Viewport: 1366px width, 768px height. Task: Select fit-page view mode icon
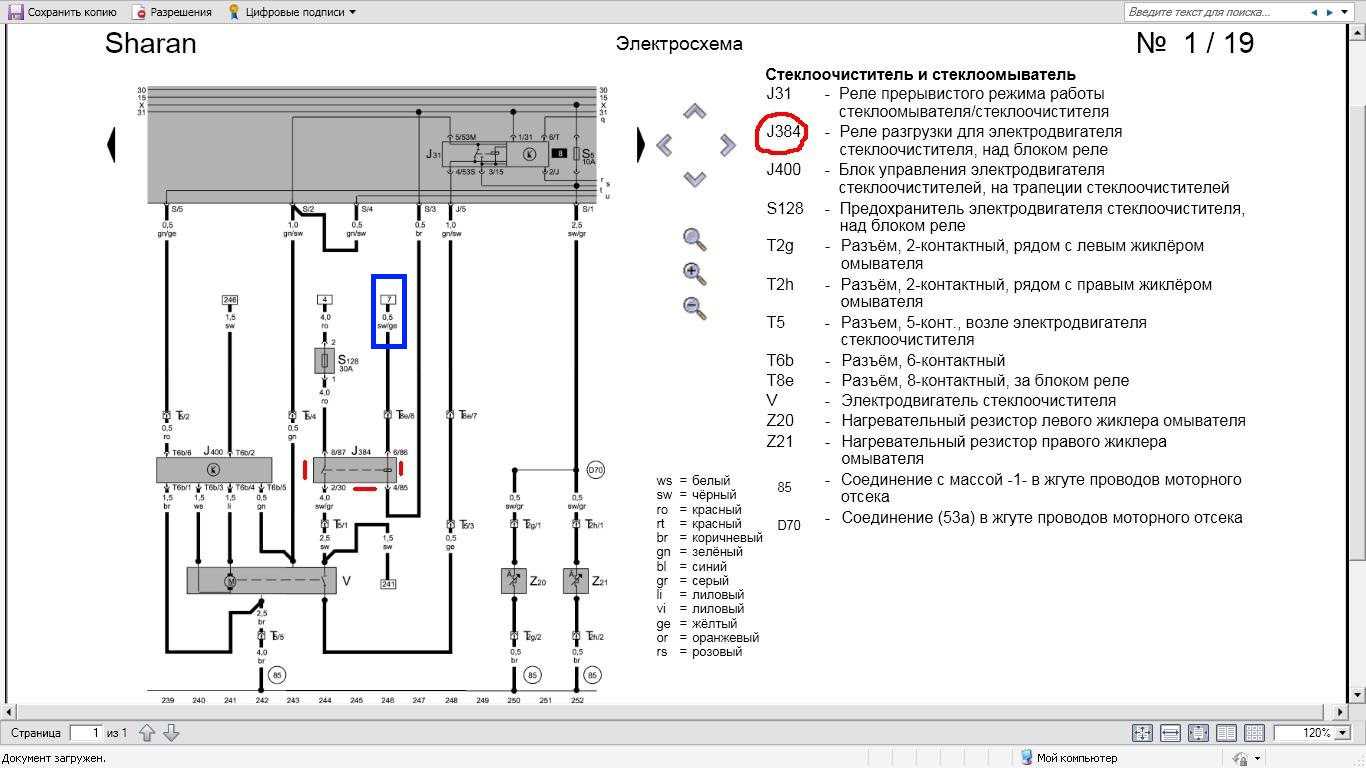pos(1142,733)
